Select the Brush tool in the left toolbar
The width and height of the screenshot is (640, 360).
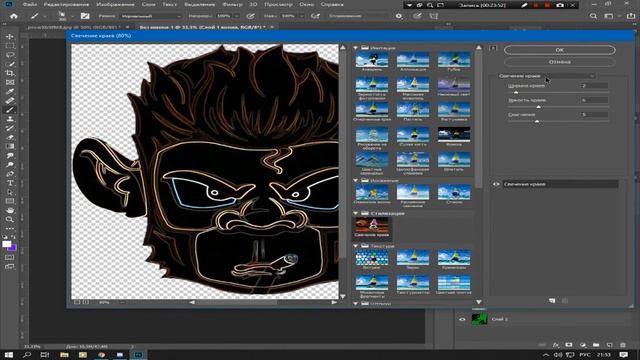tap(10, 110)
